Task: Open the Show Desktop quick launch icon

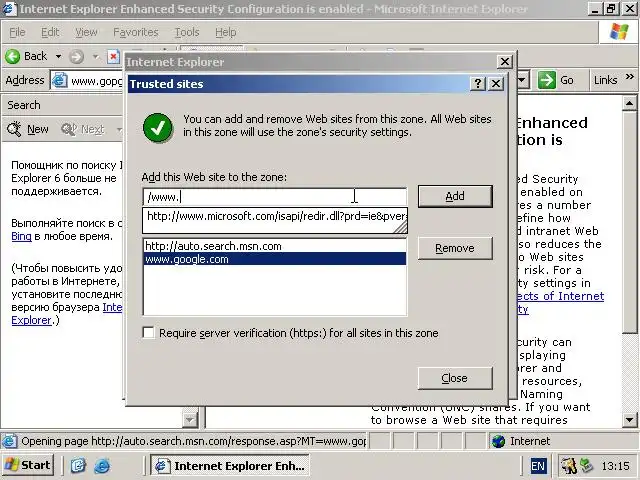Action: (x=78, y=465)
